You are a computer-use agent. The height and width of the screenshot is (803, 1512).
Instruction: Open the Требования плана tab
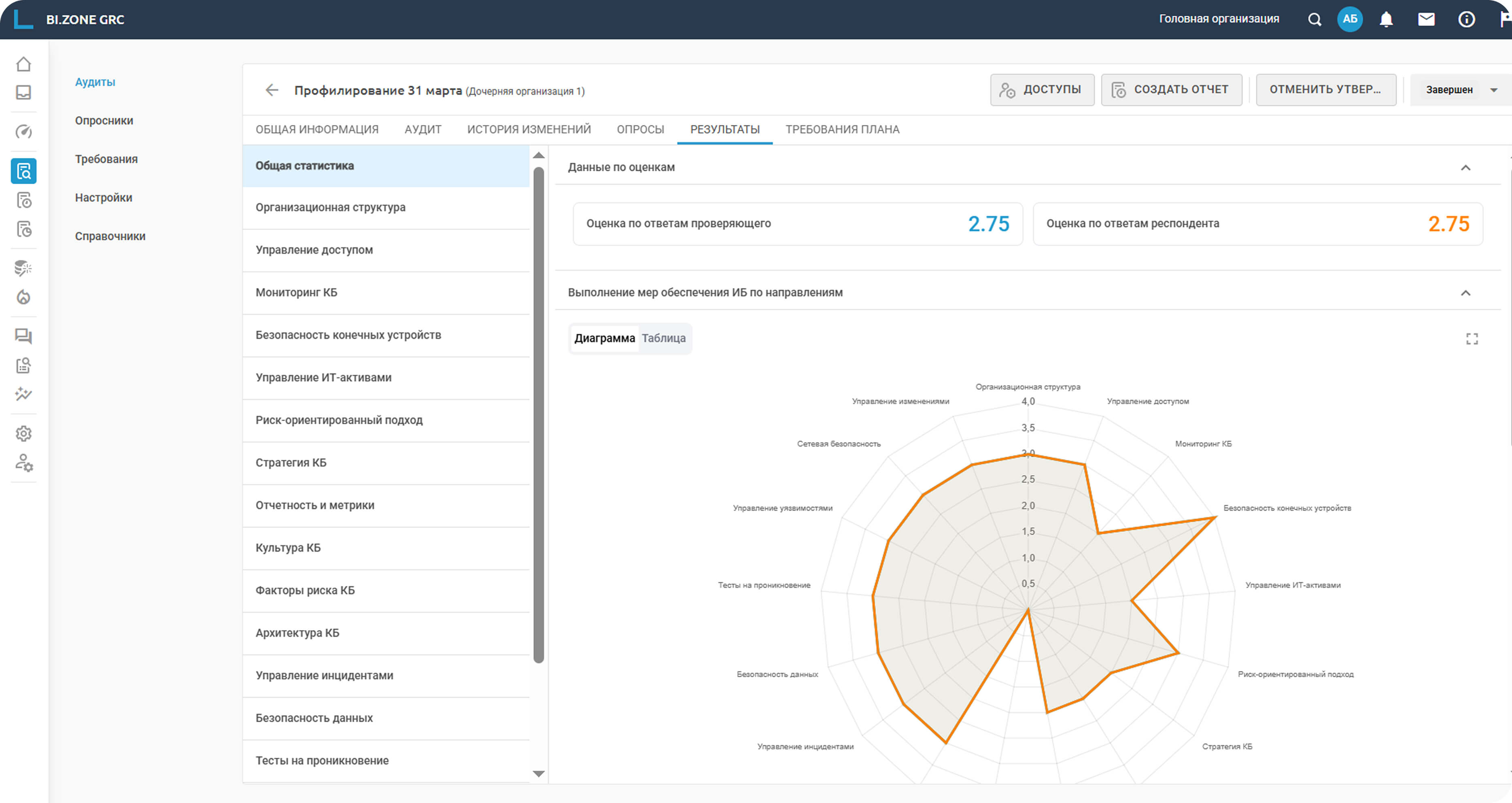(x=842, y=129)
